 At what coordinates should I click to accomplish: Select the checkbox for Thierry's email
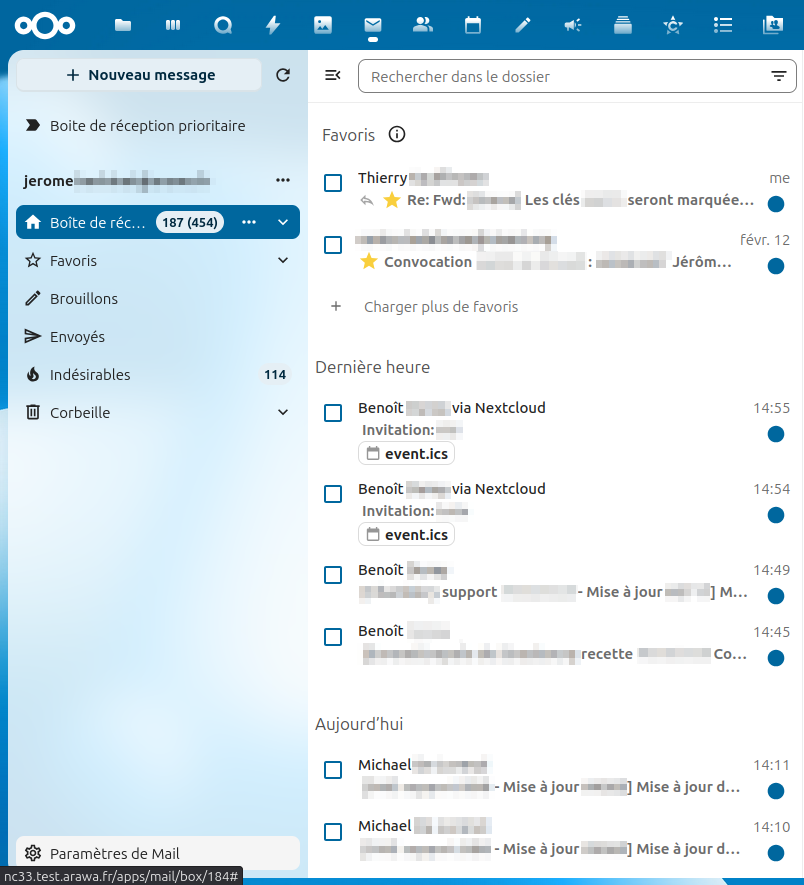[333, 182]
